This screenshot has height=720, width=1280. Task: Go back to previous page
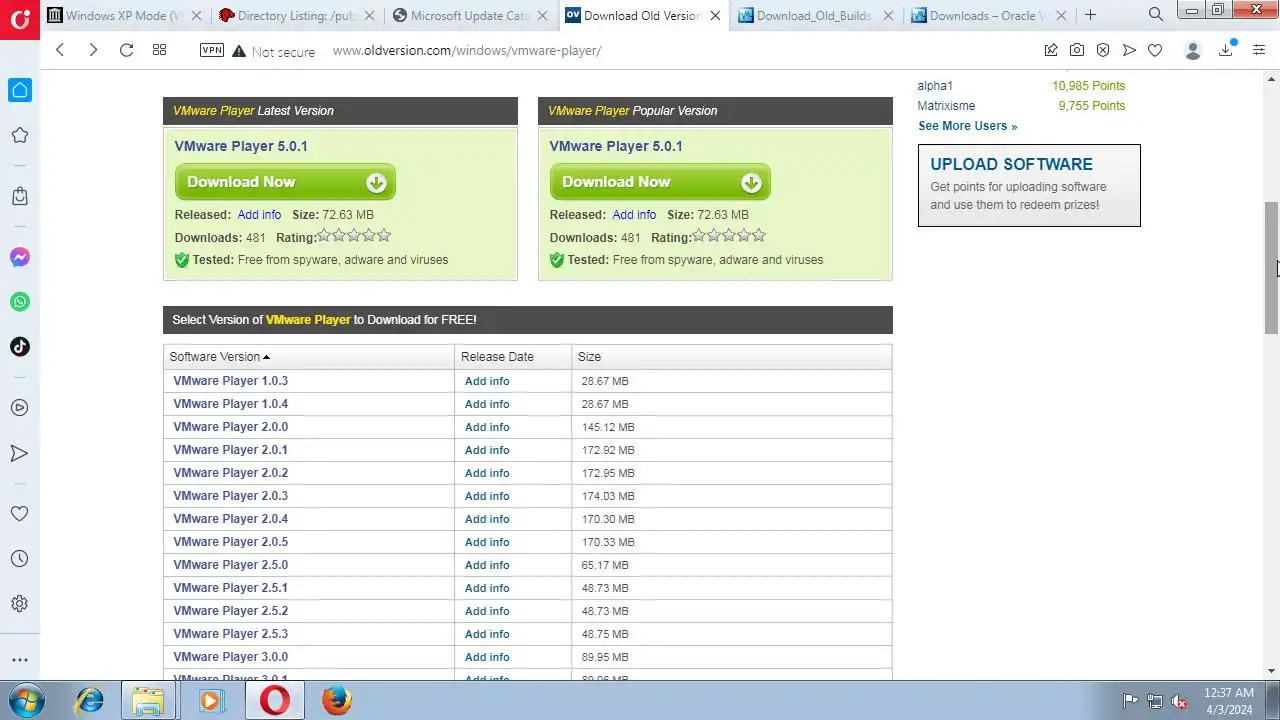coord(60,50)
